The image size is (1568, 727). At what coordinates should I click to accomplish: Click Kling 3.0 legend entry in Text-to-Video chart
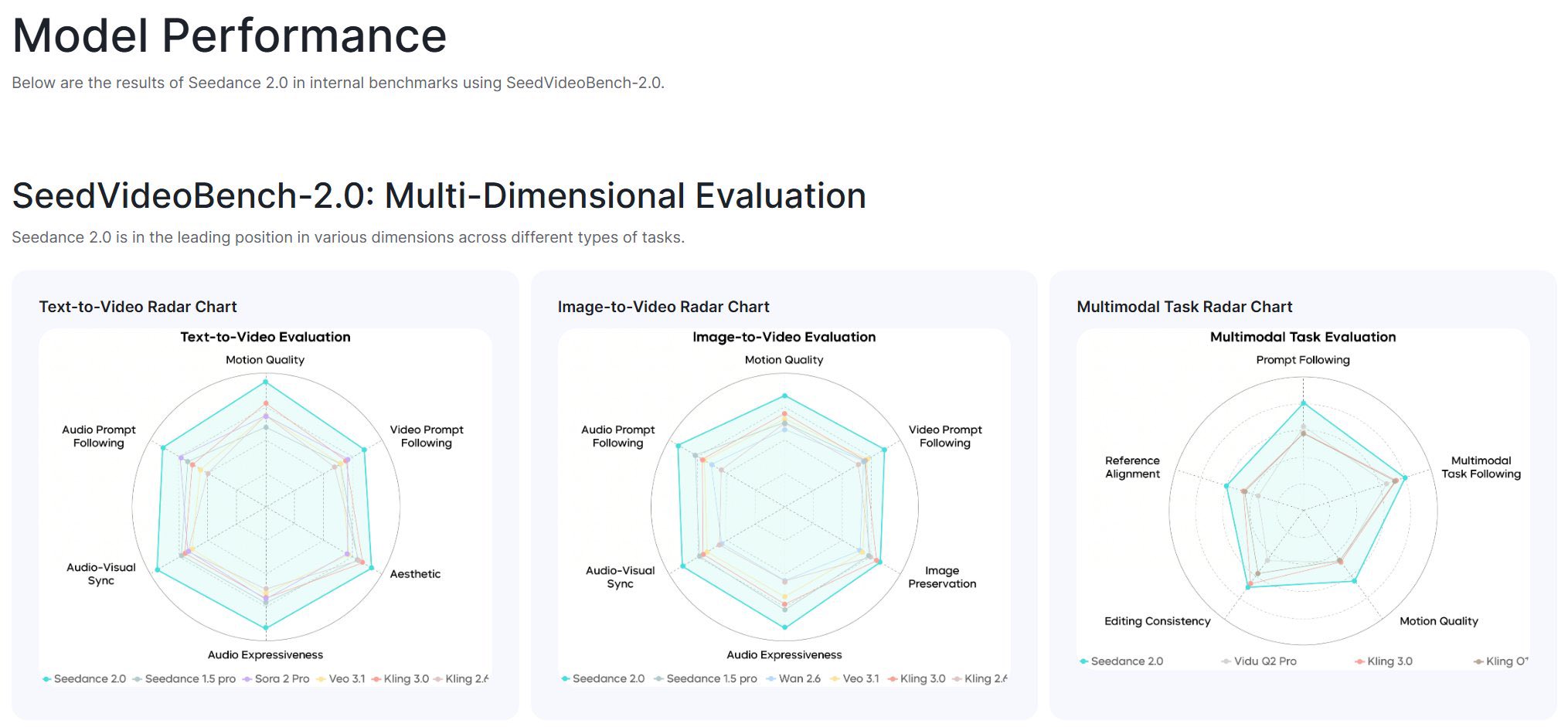point(400,679)
